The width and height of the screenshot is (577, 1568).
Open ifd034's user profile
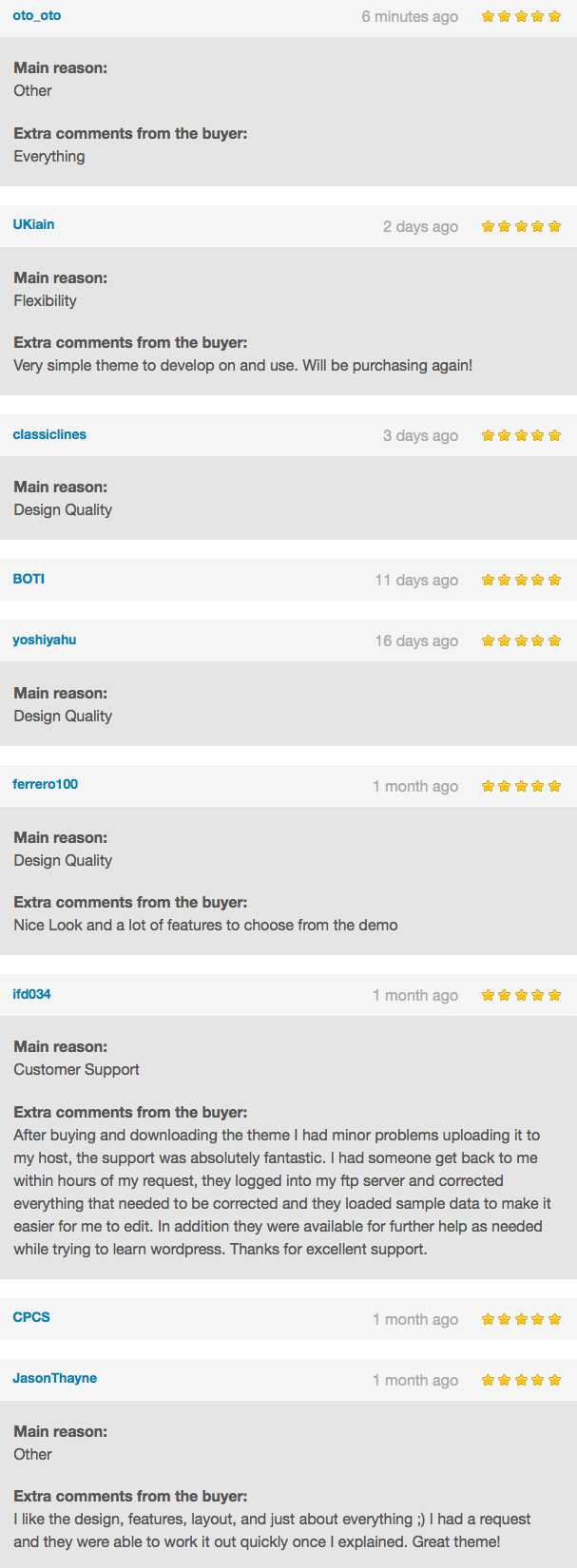(x=30, y=994)
